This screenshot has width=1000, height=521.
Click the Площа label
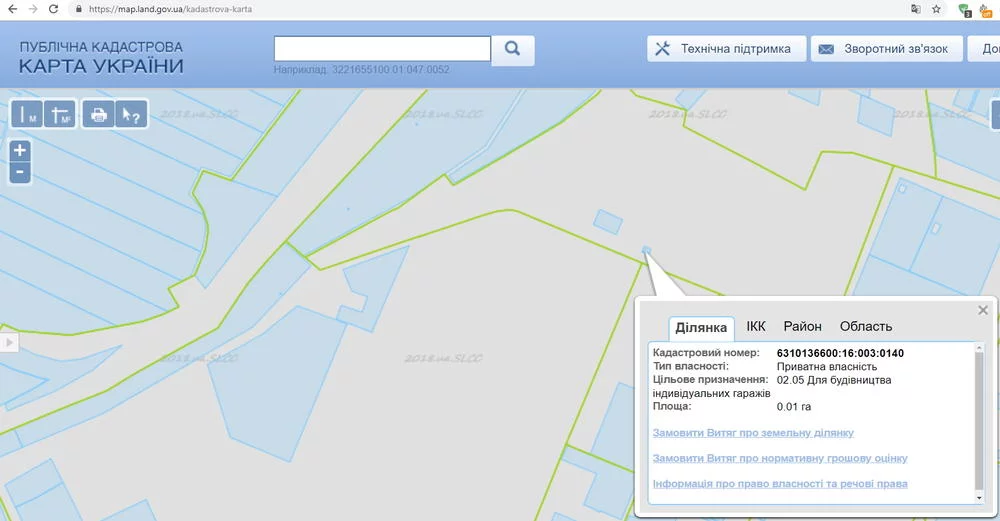pos(672,406)
